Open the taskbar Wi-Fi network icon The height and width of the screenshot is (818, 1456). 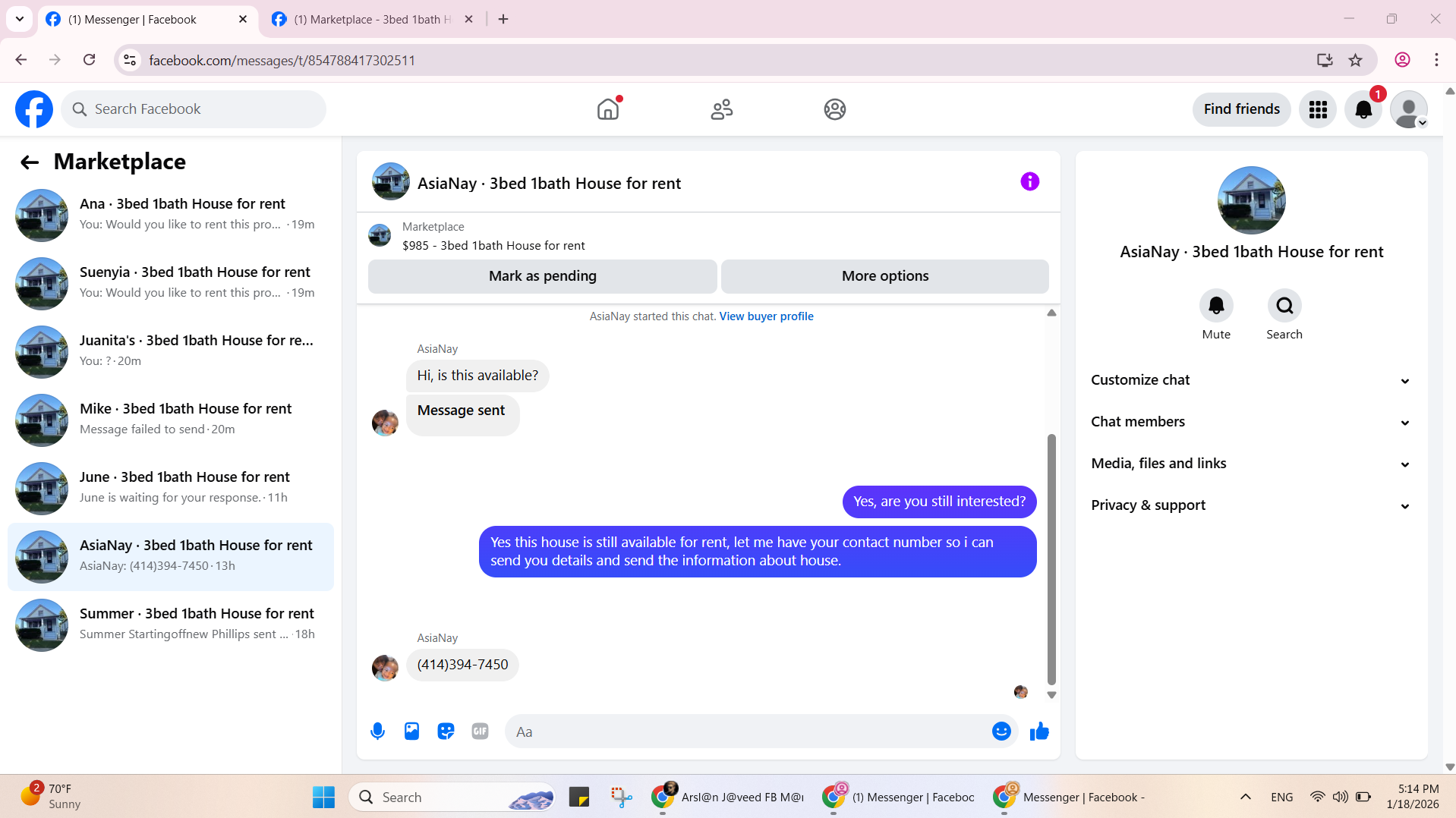tap(1317, 797)
